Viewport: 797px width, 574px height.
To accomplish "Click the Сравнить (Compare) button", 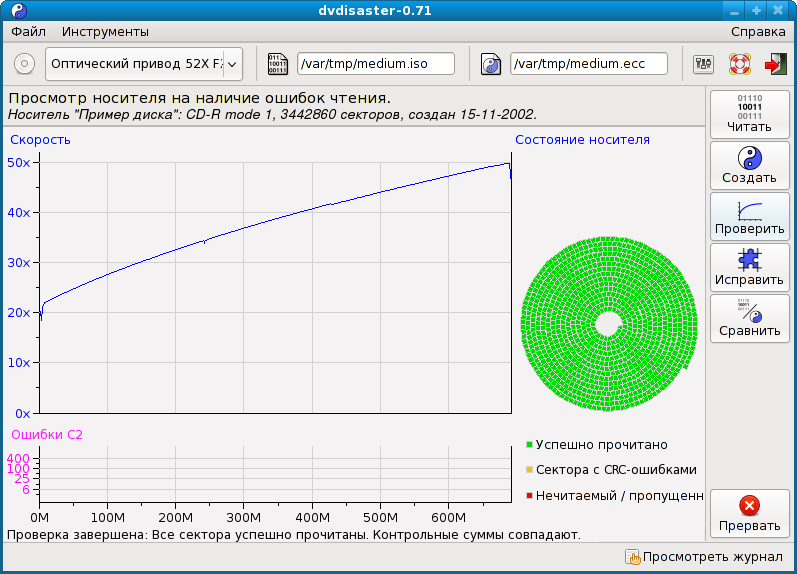I will [749, 318].
